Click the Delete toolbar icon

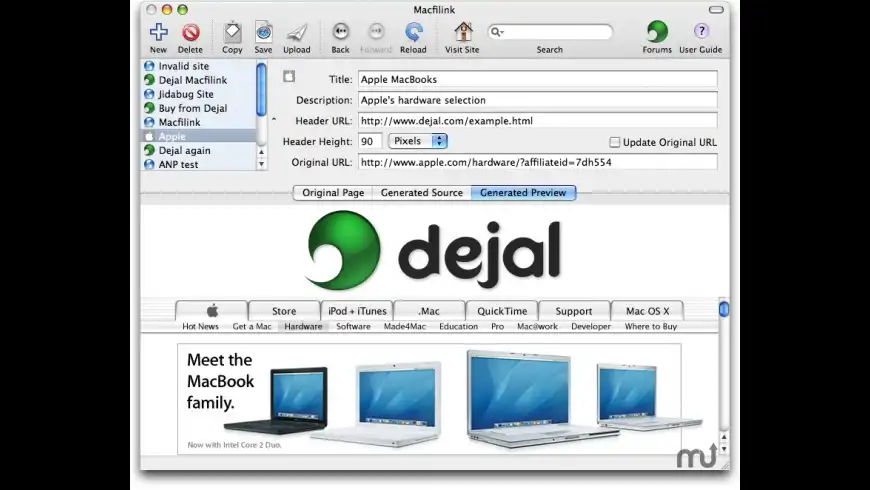[190, 32]
